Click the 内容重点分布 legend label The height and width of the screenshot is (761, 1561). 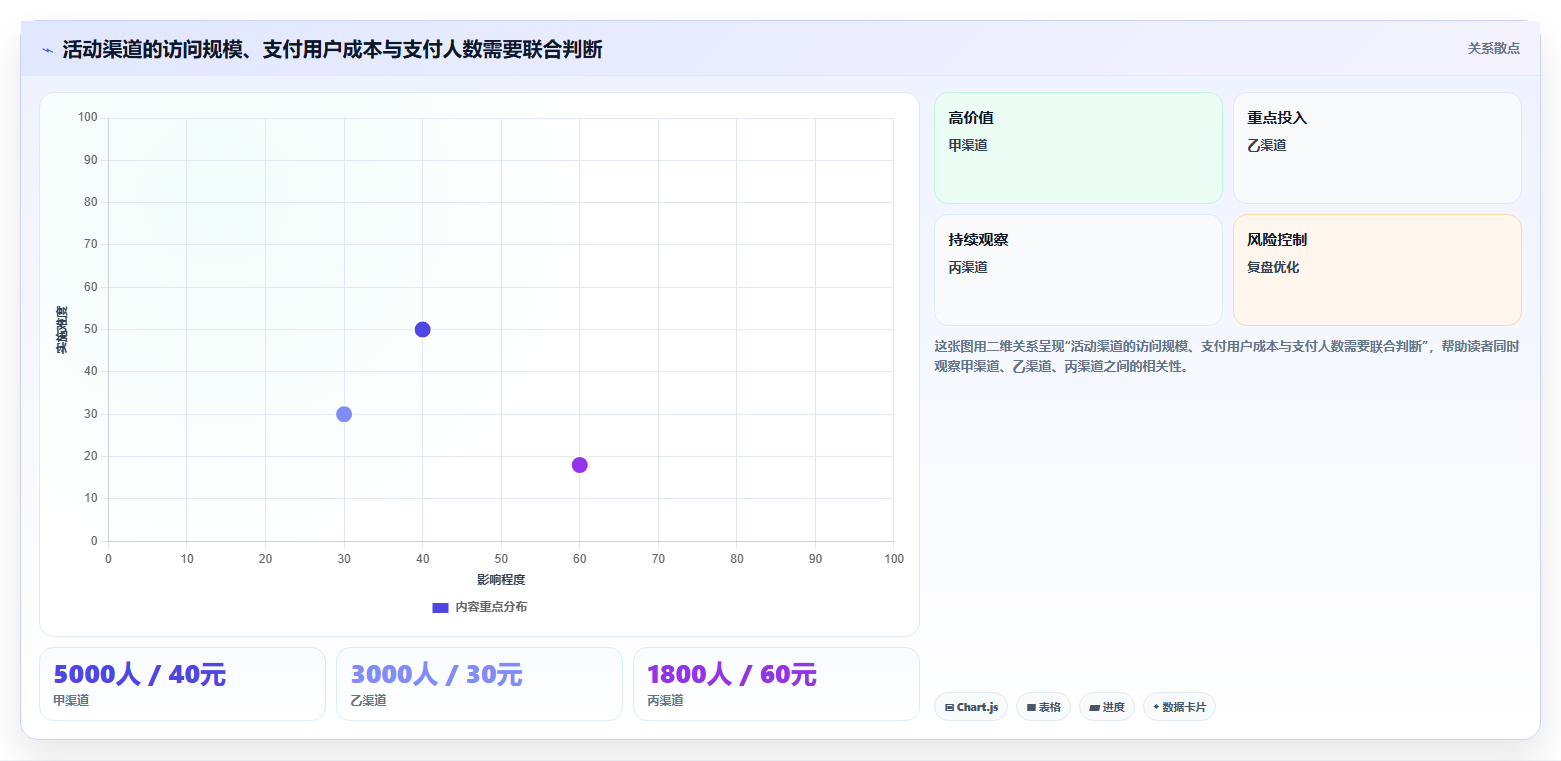(x=491, y=607)
